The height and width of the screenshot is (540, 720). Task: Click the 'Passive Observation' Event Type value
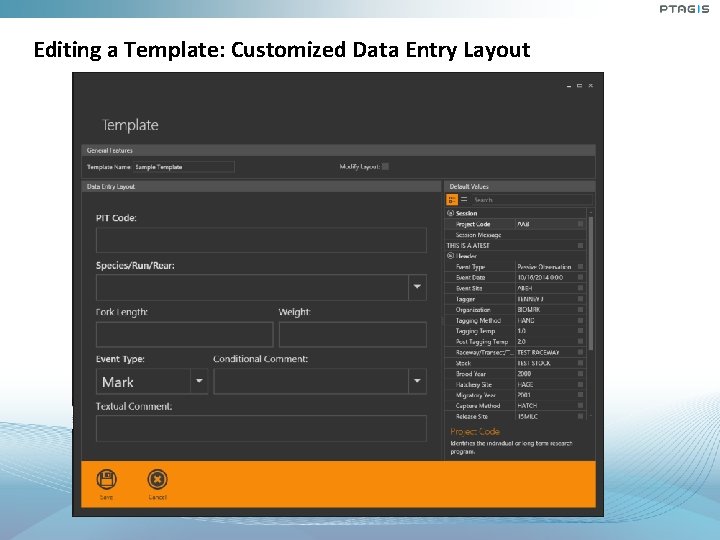coord(544,267)
